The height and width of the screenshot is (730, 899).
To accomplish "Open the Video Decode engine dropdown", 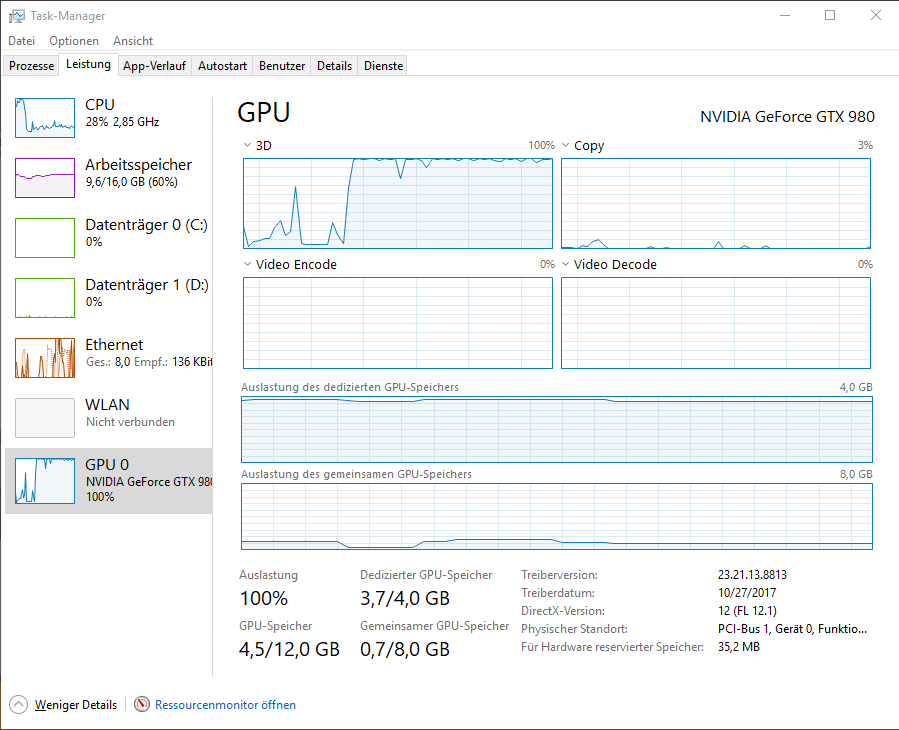I will point(565,264).
